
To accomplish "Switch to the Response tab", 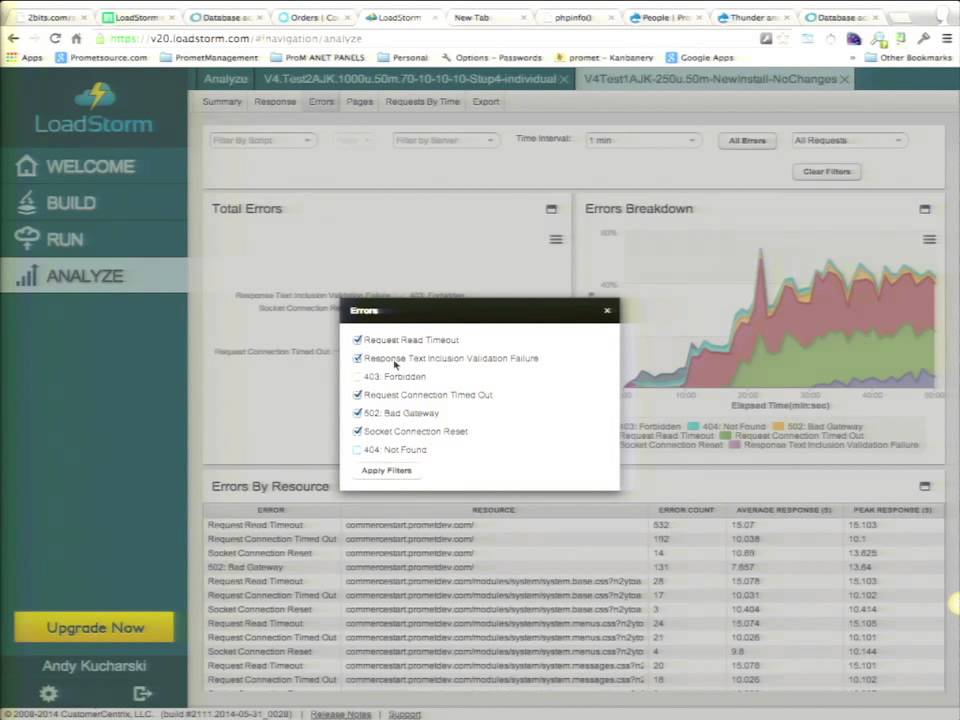I will pyautogui.click(x=275, y=102).
